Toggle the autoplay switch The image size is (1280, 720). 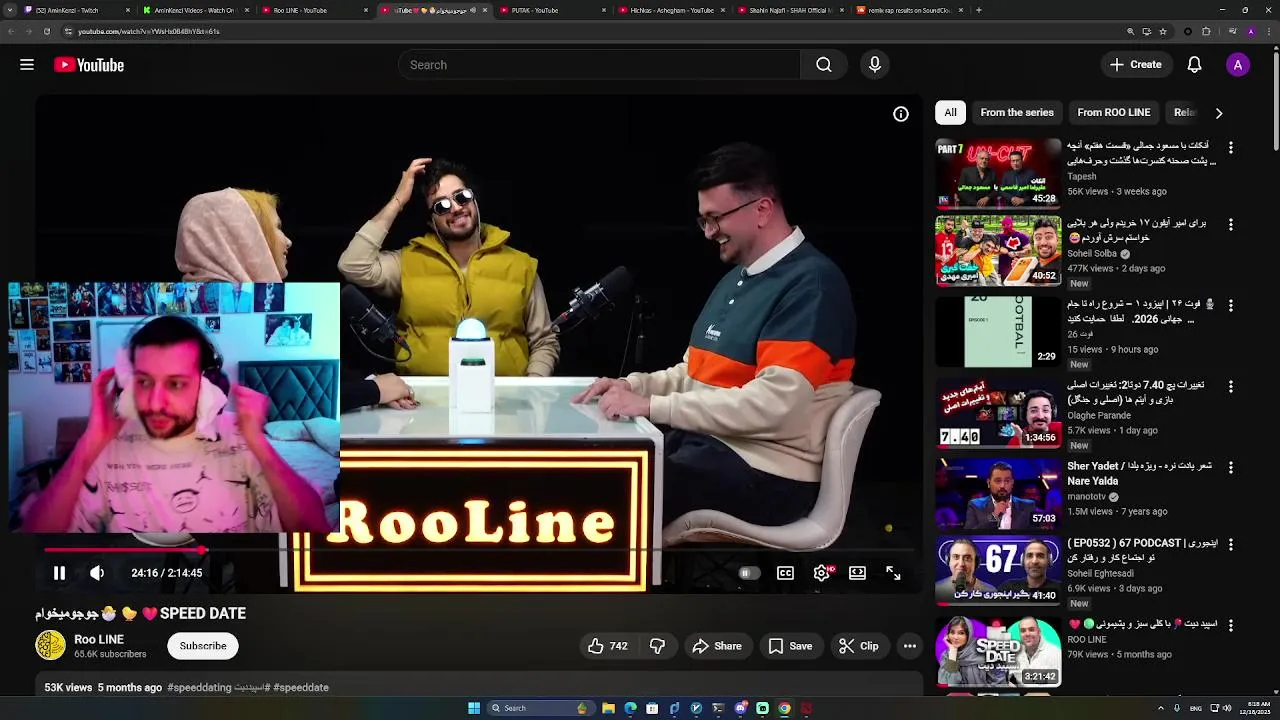pos(749,573)
